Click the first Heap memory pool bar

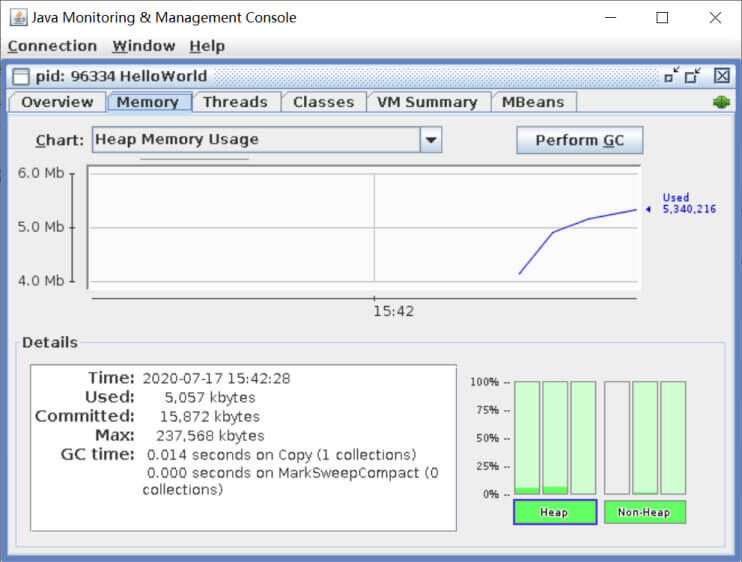click(x=527, y=438)
